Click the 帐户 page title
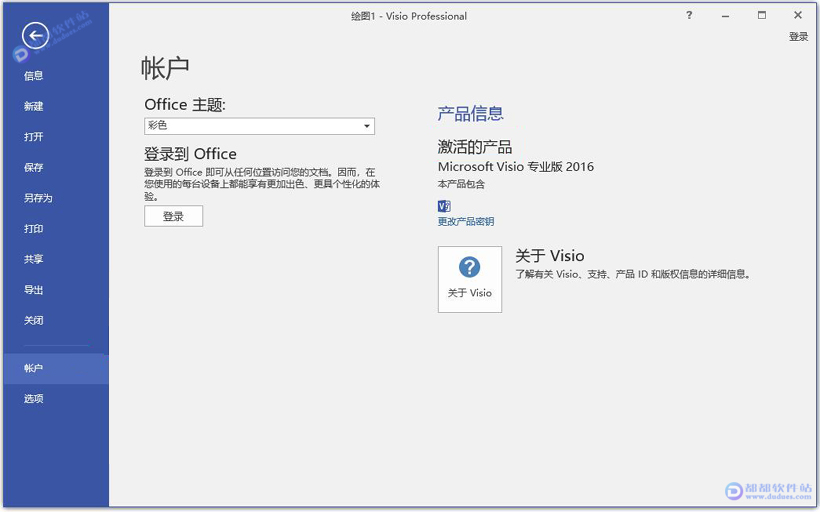This screenshot has width=820, height=512. [165, 68]
